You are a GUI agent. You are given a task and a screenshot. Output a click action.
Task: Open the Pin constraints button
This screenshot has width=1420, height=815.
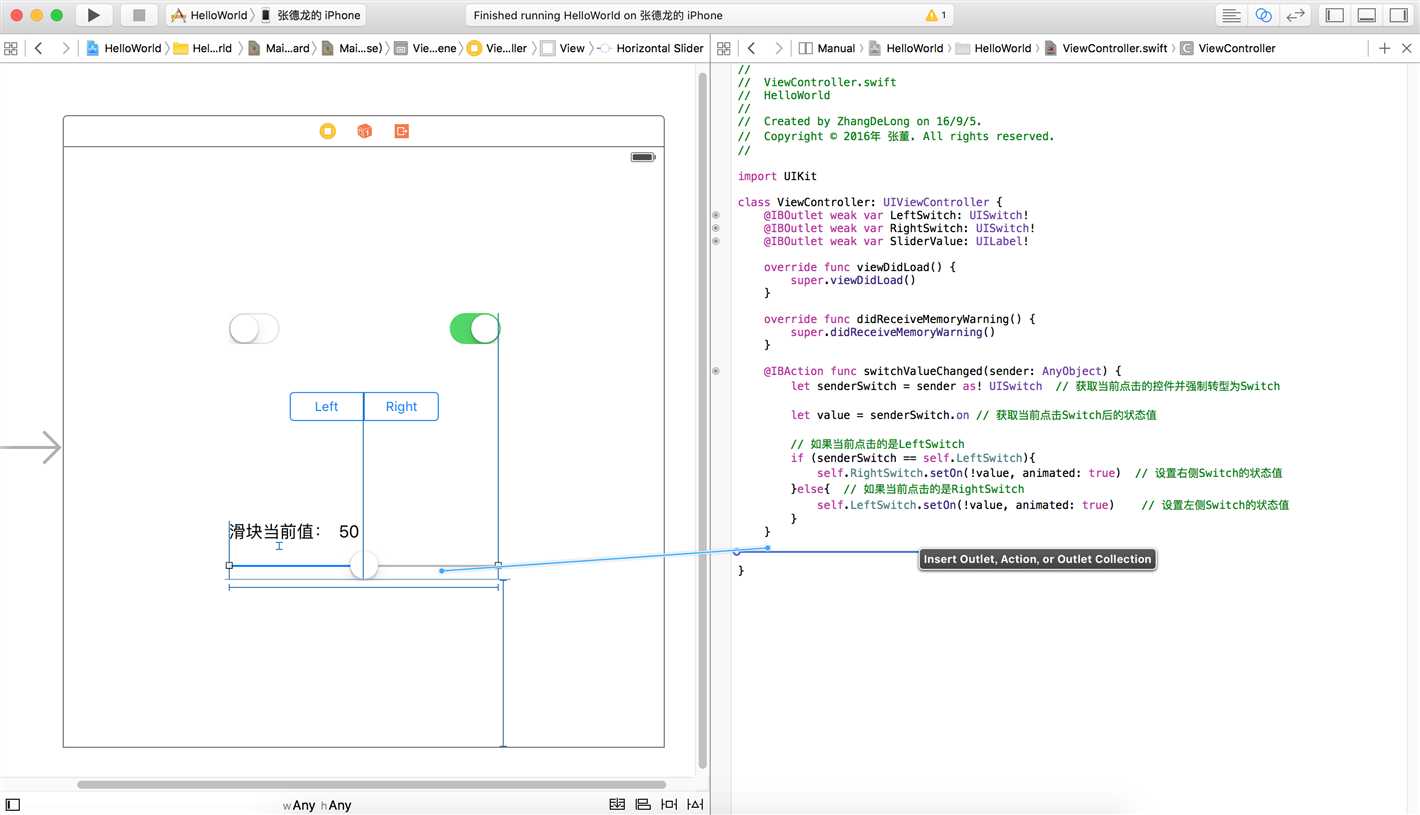click(x=669, y=805)
